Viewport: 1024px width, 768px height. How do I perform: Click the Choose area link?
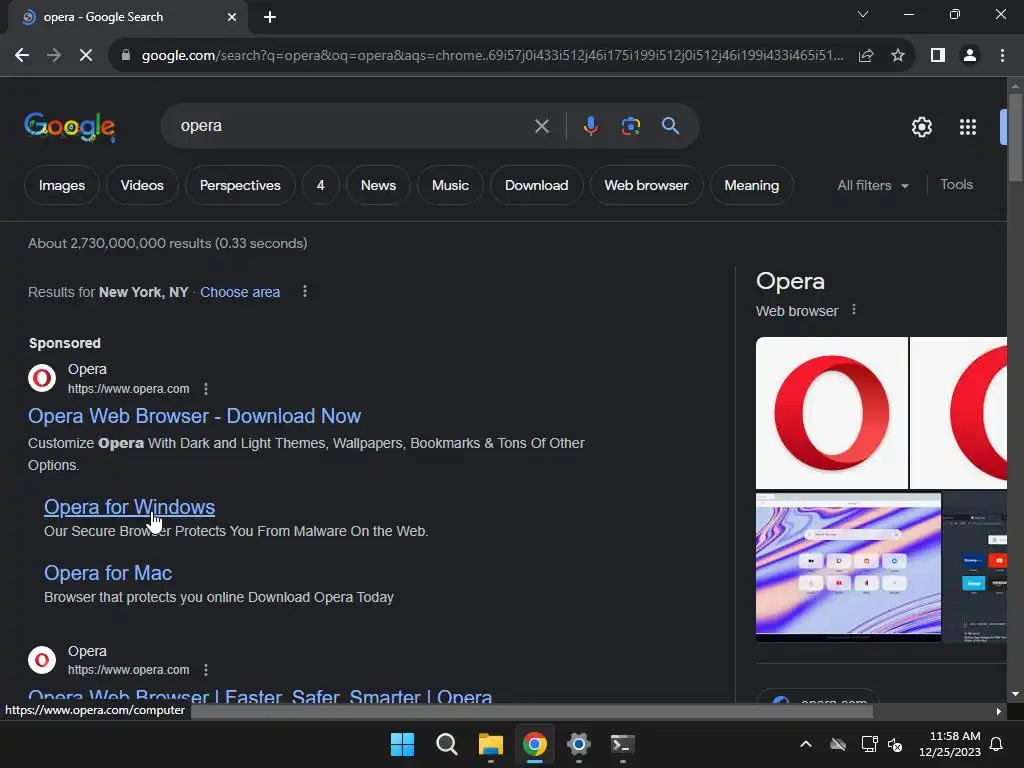coord(240,292)
